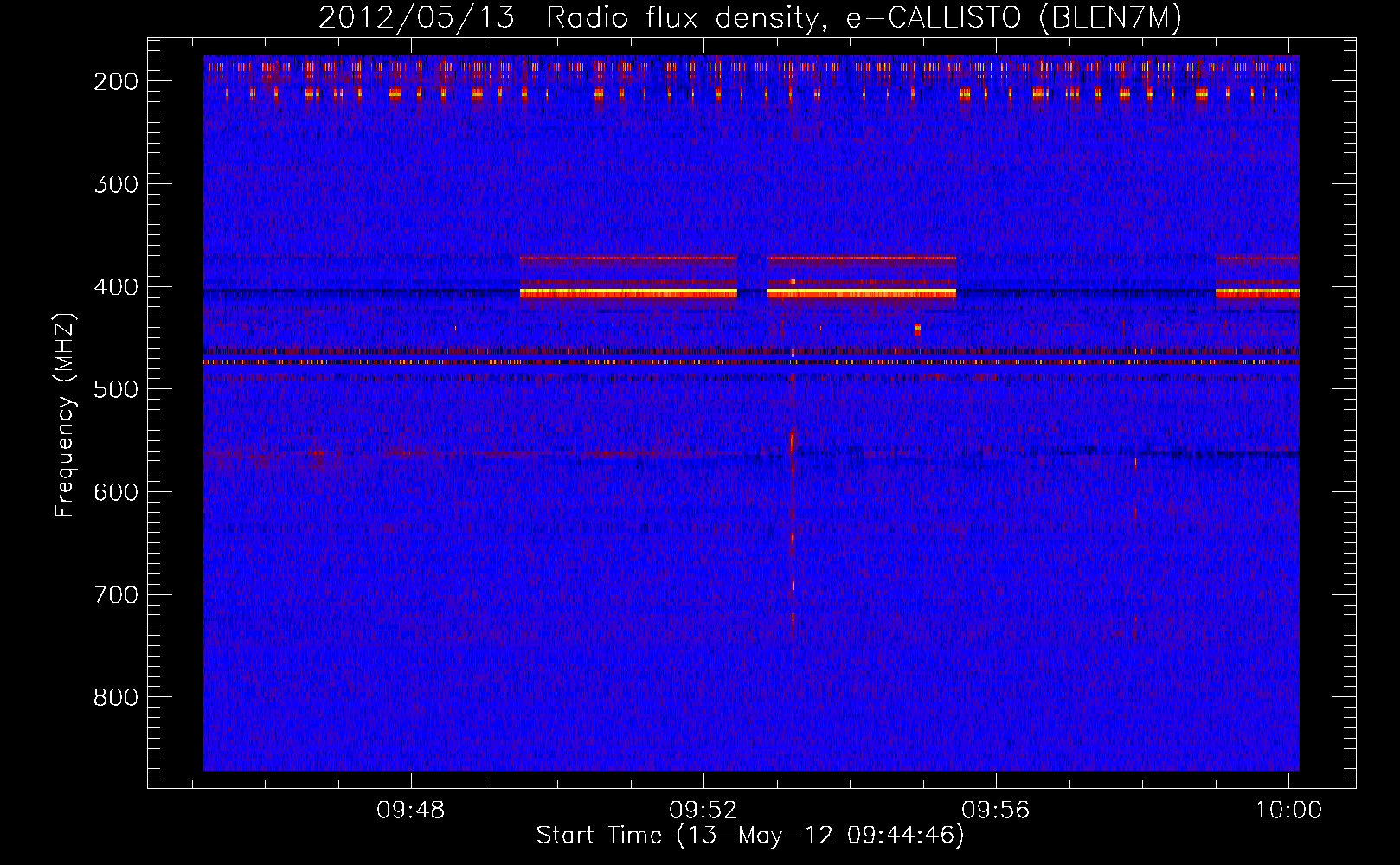Screen dimensions: 1400x865
Task: Click the 09:56 time tick label
Action: coord(996,811)
